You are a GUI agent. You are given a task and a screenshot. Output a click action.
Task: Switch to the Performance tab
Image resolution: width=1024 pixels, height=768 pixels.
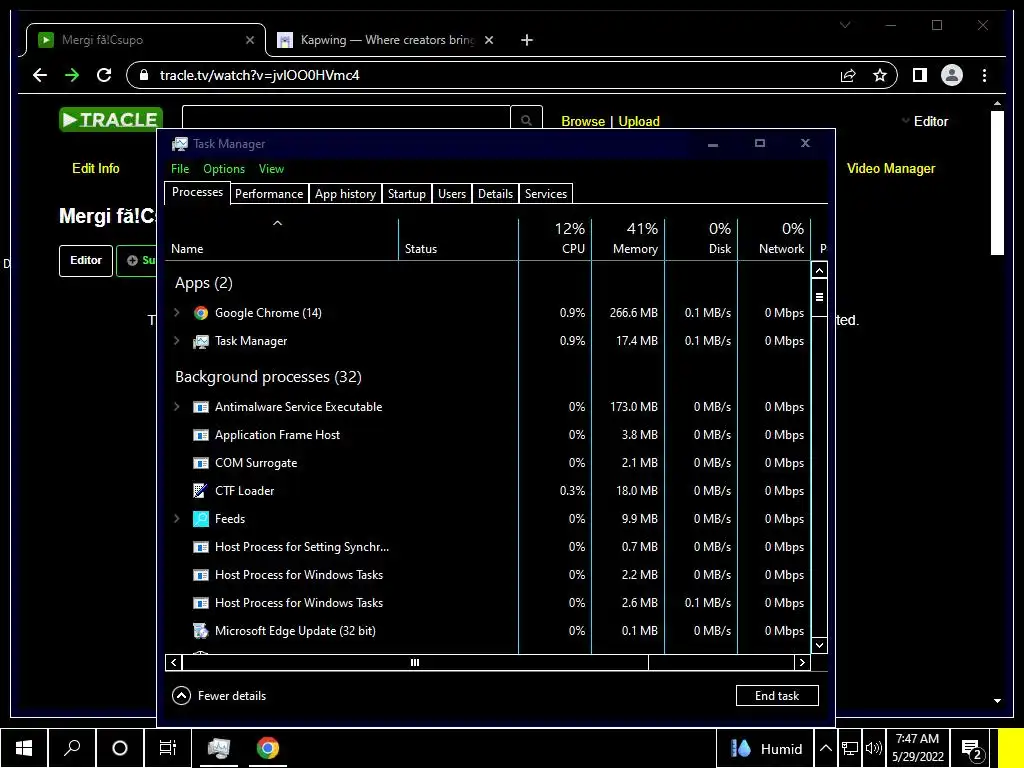(x=269, y=194)
